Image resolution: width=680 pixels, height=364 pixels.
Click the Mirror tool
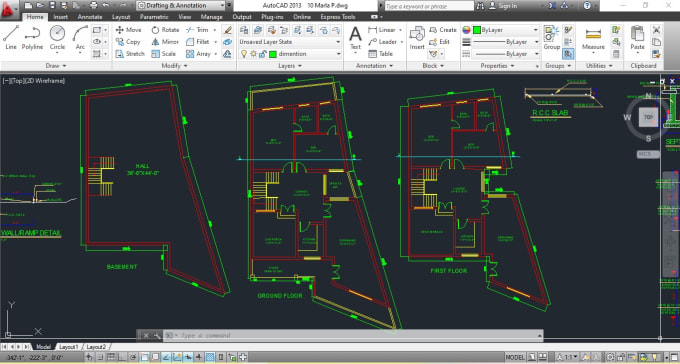165,42
